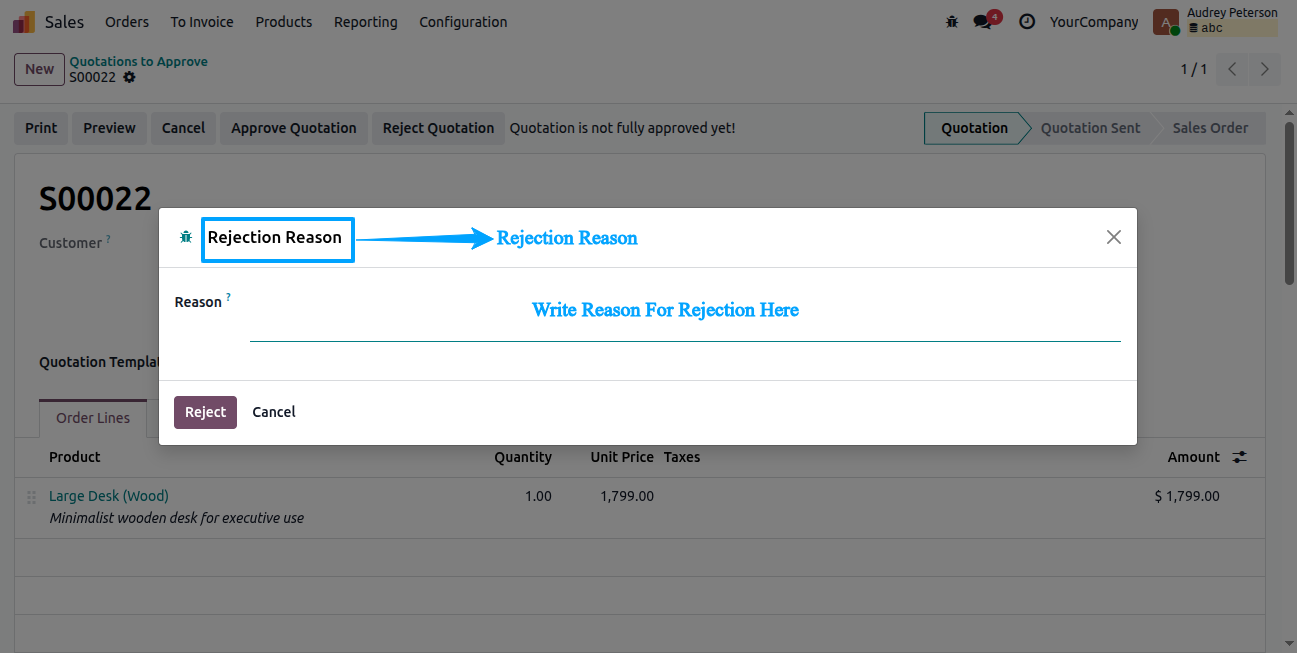
Task: Open the Reporting menu
Action: (x=366, y=22)
